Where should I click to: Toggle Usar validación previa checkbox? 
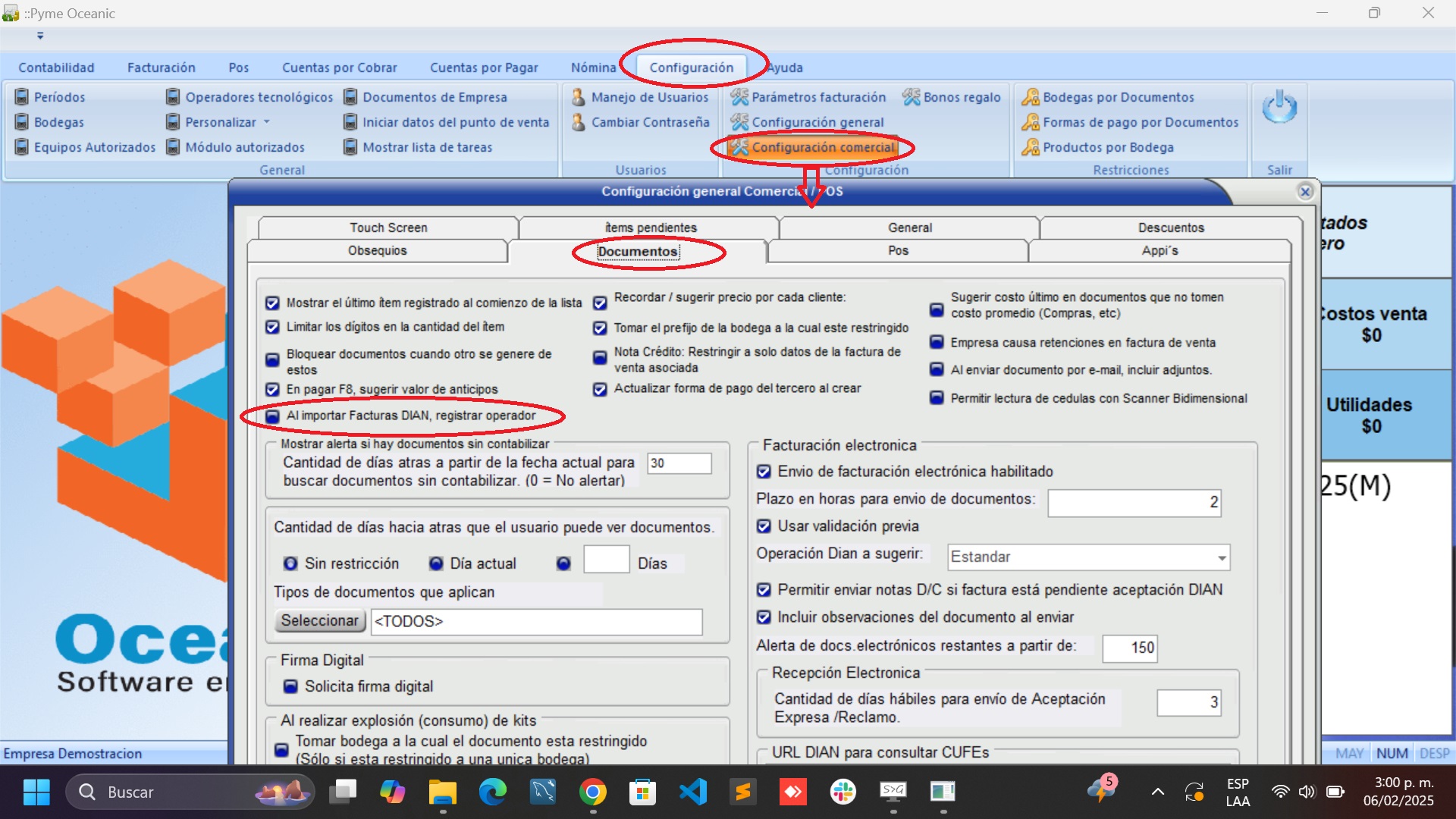tap(764, 526)
